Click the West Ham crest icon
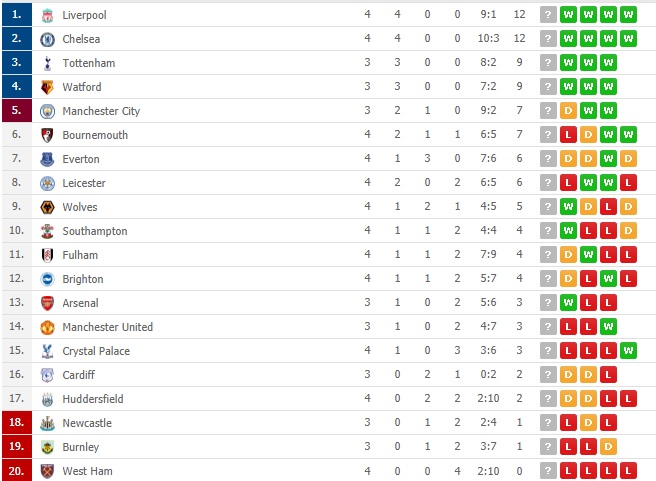 tap(47, 471)
